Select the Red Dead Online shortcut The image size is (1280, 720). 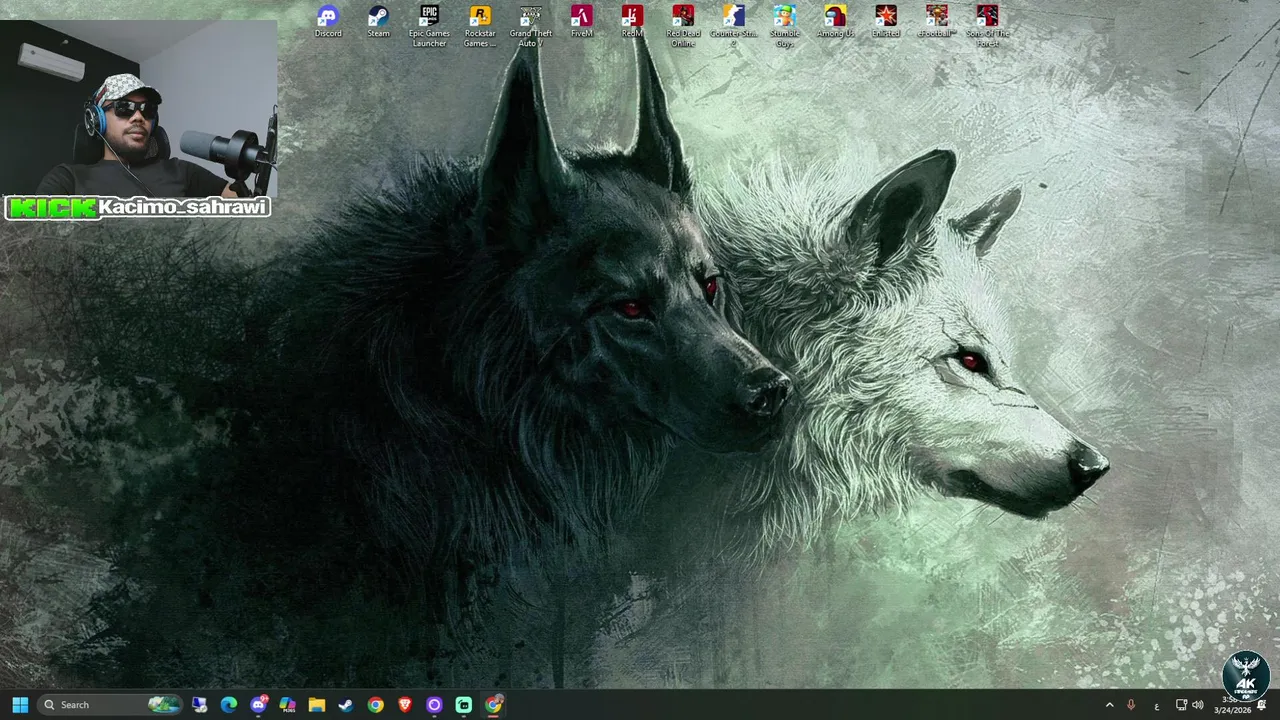[683, 26]
